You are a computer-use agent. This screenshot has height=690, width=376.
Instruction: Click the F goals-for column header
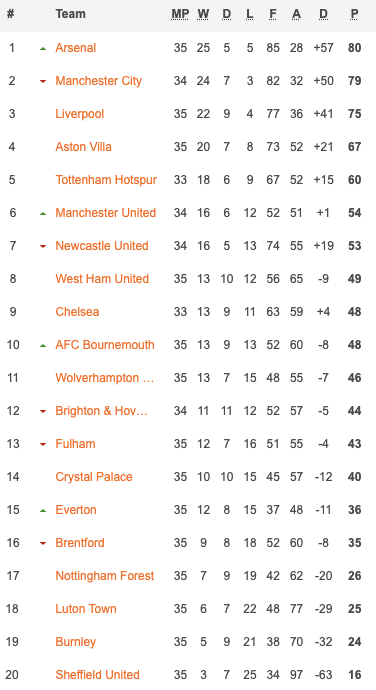(x=273, y=14)
